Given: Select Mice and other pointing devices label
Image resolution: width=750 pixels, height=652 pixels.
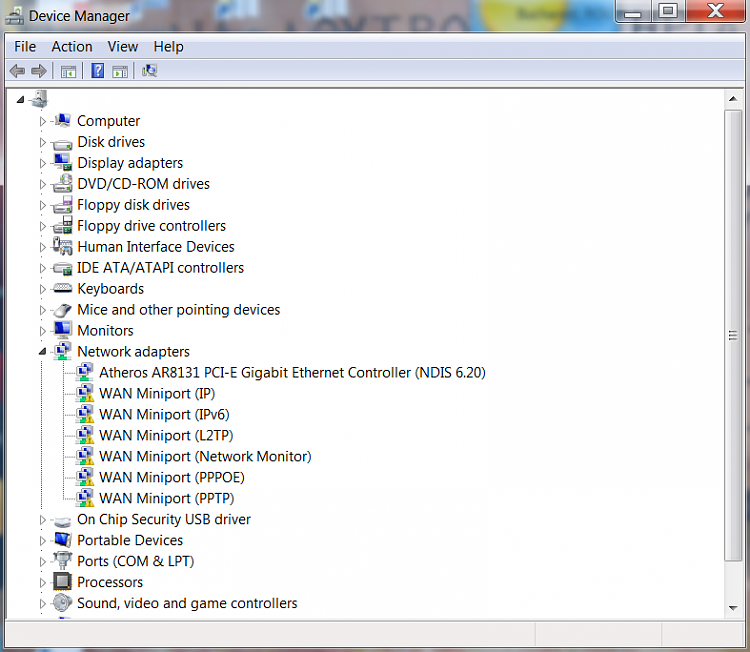Looking at the screenshot, I should pyautogui.click(x=178, y=310).
